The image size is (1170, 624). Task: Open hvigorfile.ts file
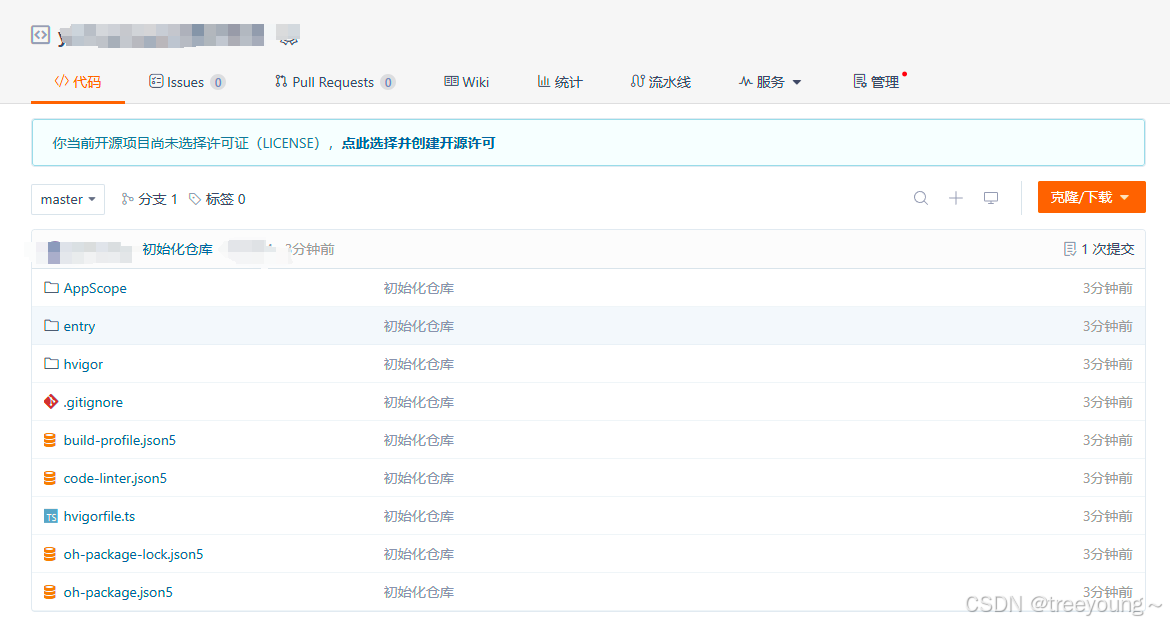pyautogui.click(x=99, y=517)
